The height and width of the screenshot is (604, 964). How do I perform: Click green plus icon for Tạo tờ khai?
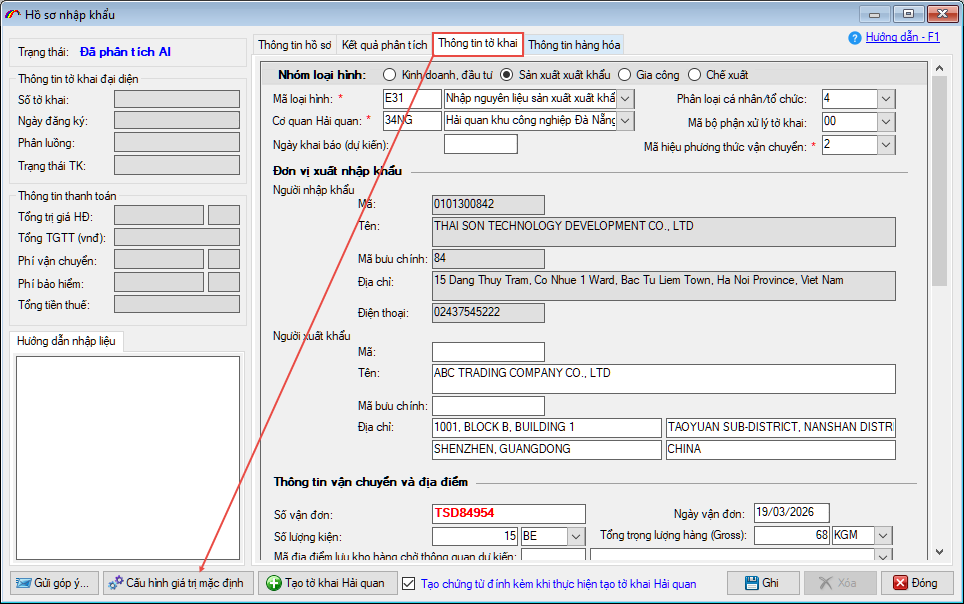coord(273,583)
